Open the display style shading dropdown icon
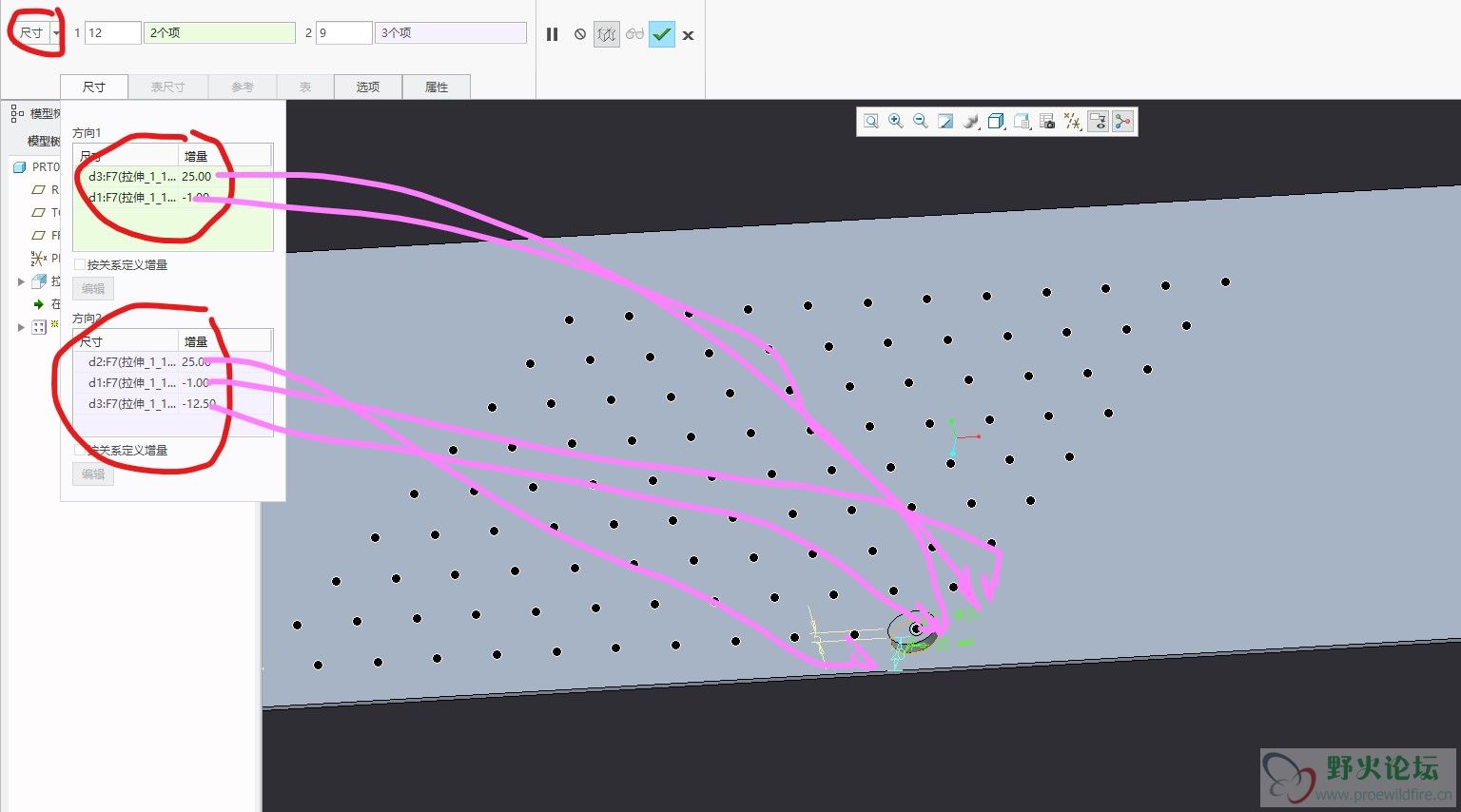1461x812 pixels. pos(971,121)
